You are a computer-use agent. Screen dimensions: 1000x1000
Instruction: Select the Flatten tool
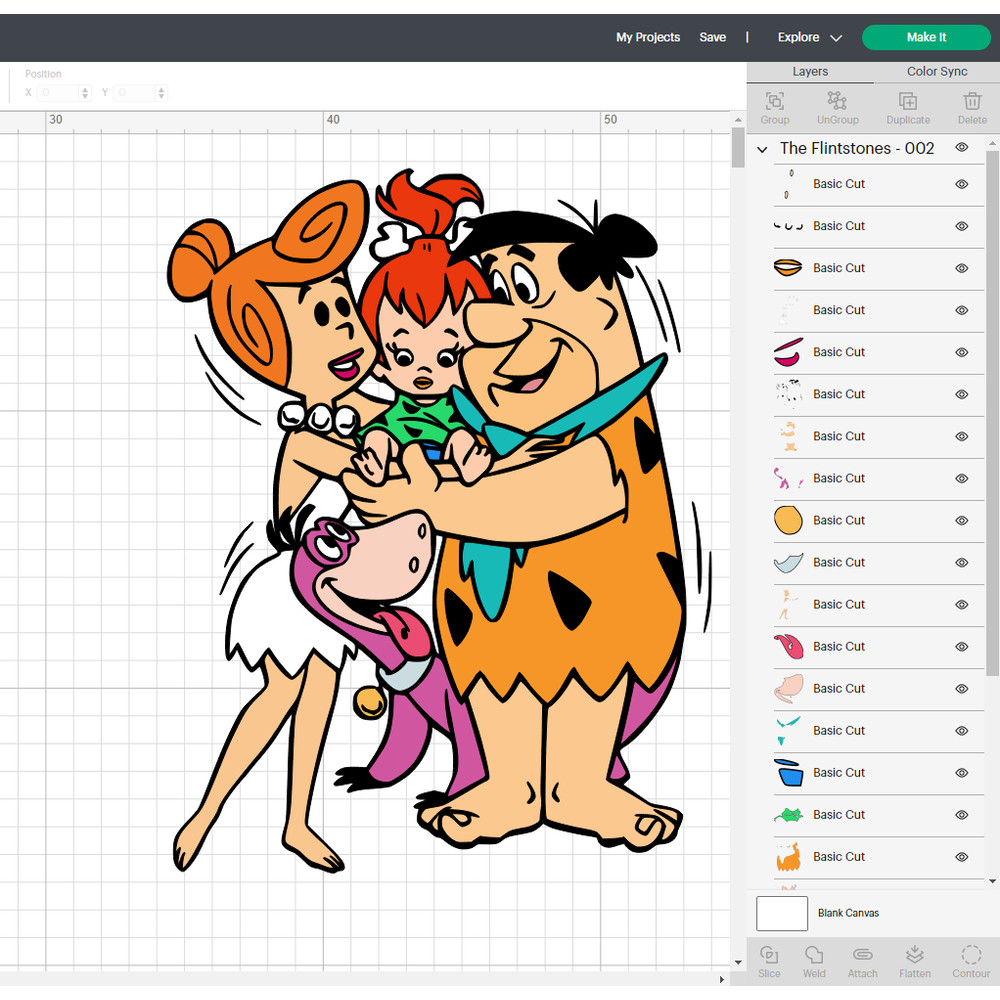click(915, 960)
